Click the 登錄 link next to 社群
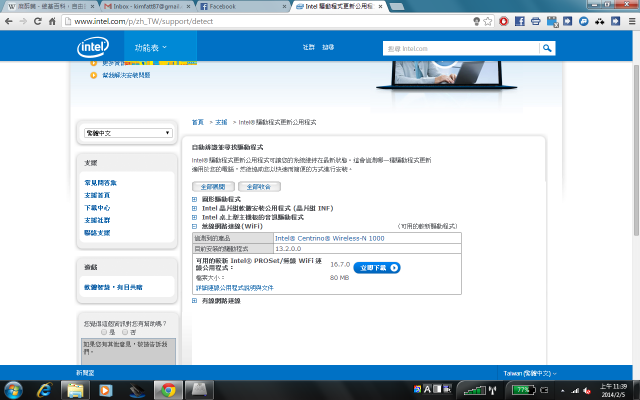Screen dimensions: 640x400 point(328,47)
